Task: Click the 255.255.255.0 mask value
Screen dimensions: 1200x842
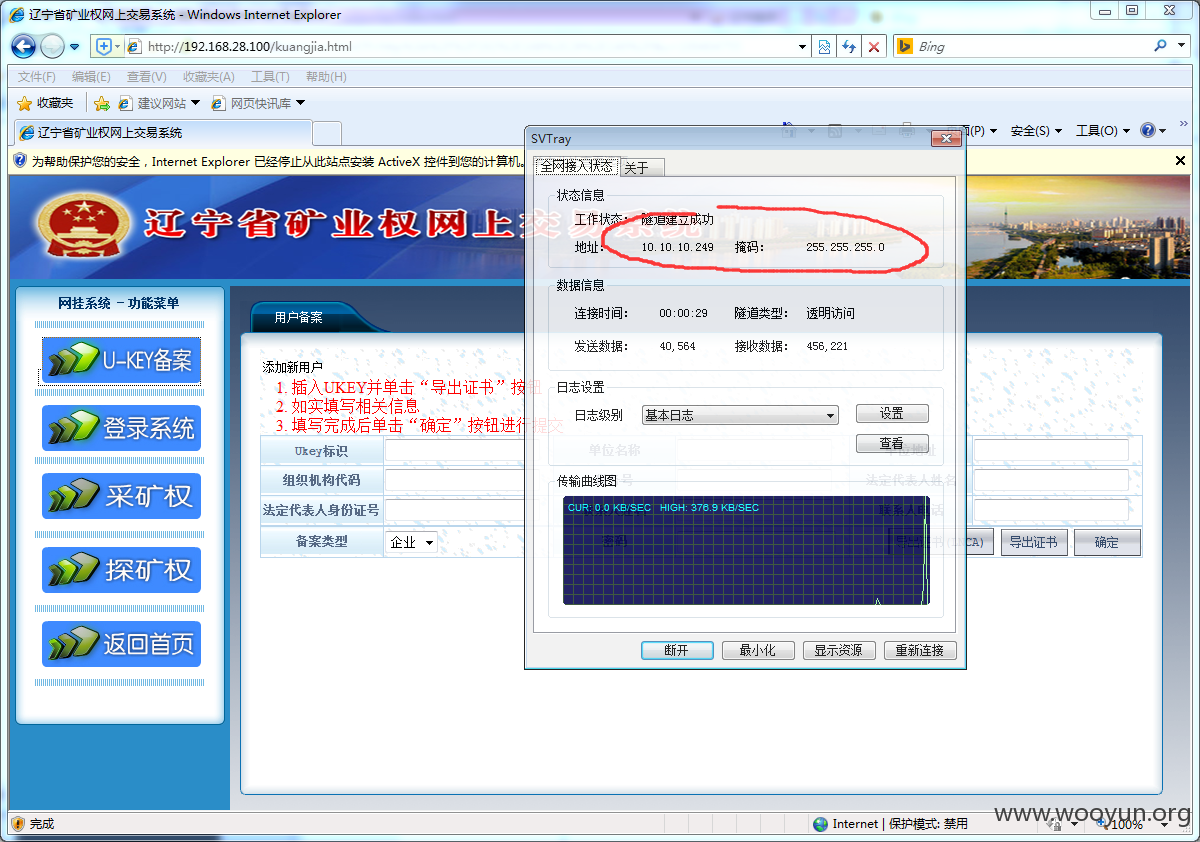Action: point(845,247)
